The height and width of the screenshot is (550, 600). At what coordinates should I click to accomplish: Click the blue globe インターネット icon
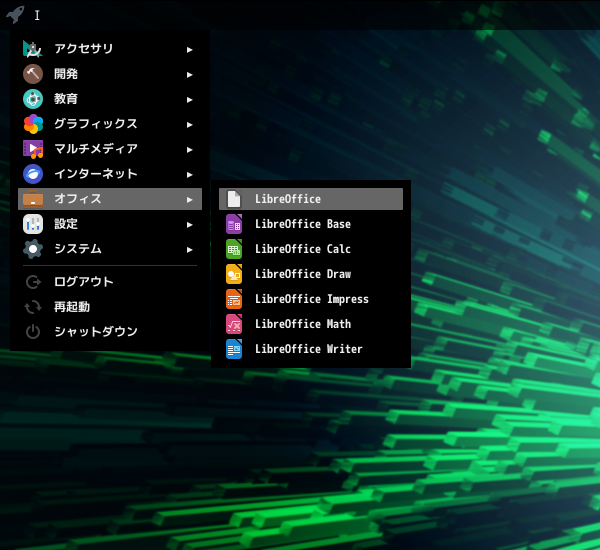33,174
